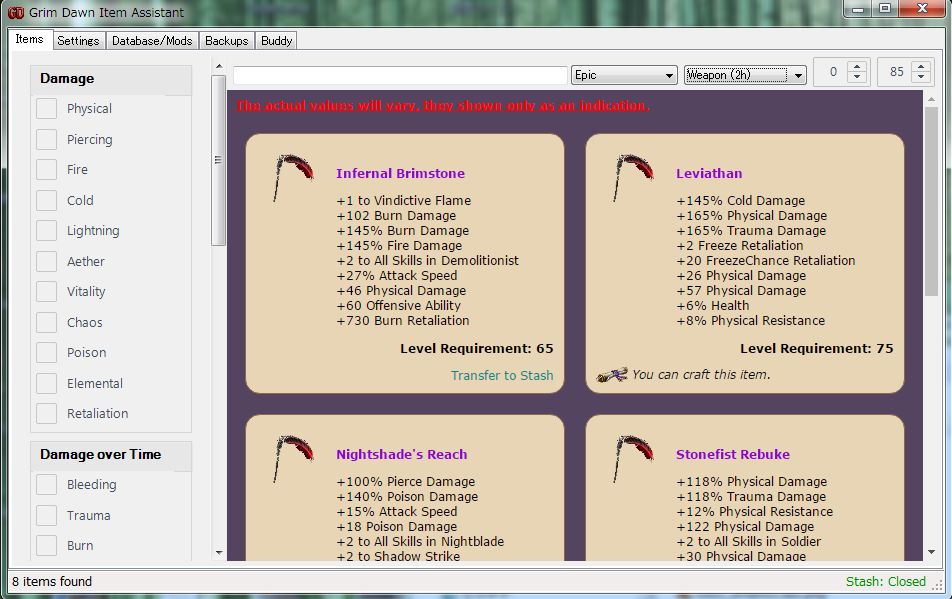Click '+145% Cold Damage' on Leviathan
The image size is (952, 599).
coord(741,200)
